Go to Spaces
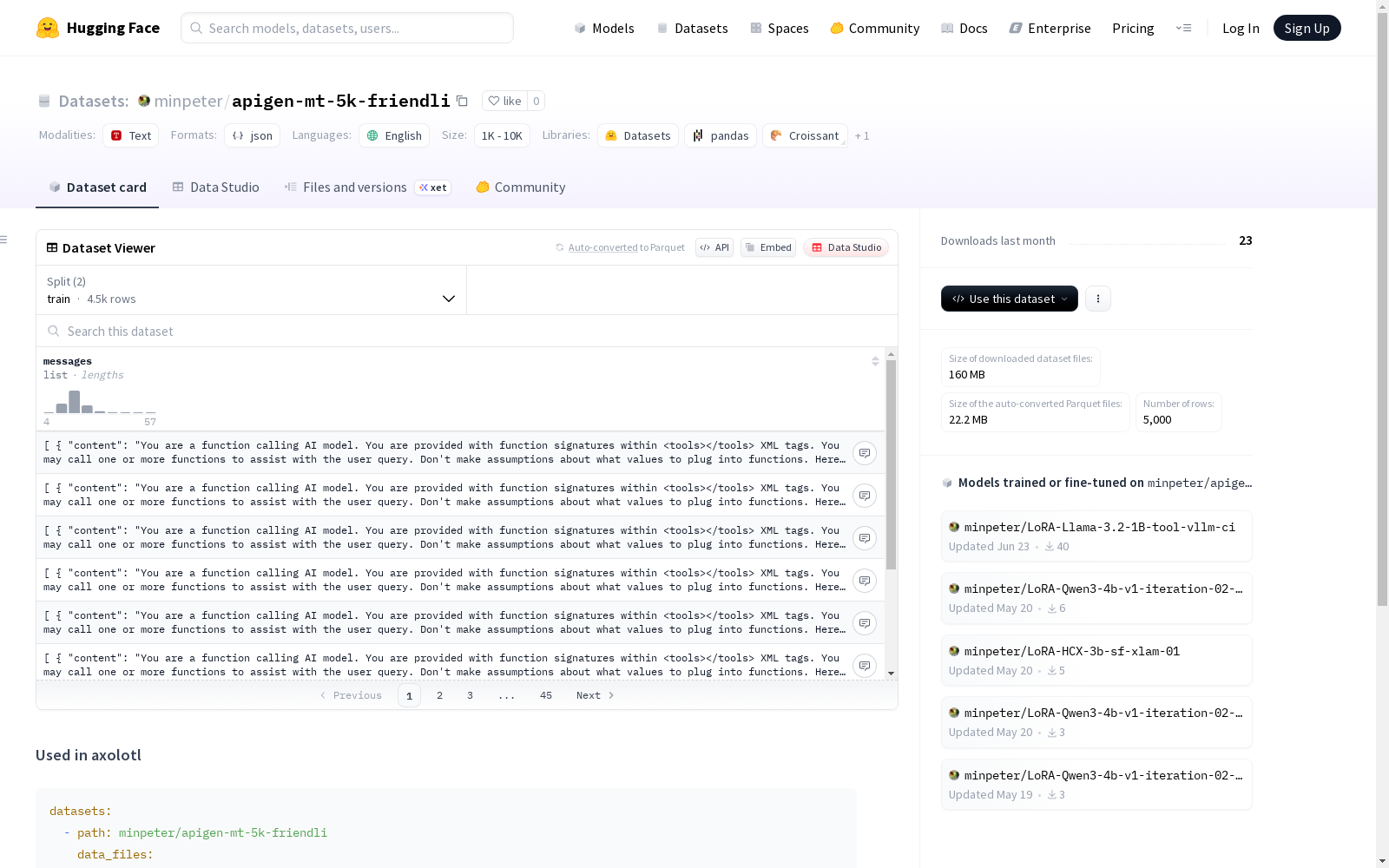Viewport: 1389px width, 868px height. tap(780, 28)
